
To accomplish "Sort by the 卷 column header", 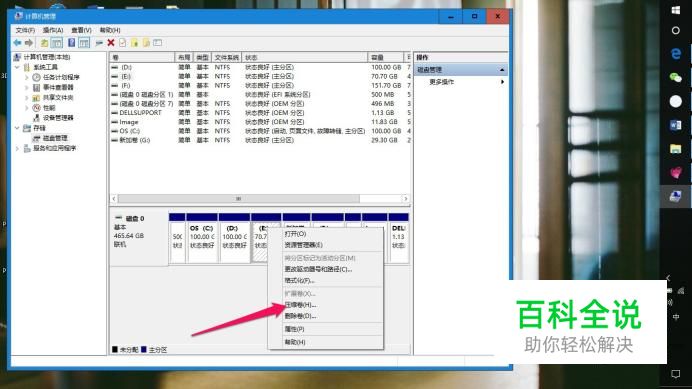I will (x=142, y=57).
